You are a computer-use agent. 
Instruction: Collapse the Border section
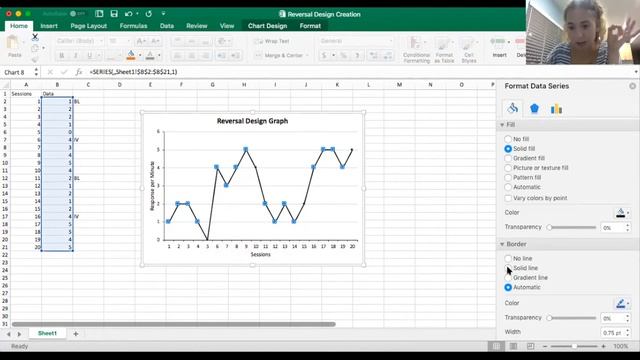pos(502,244)
